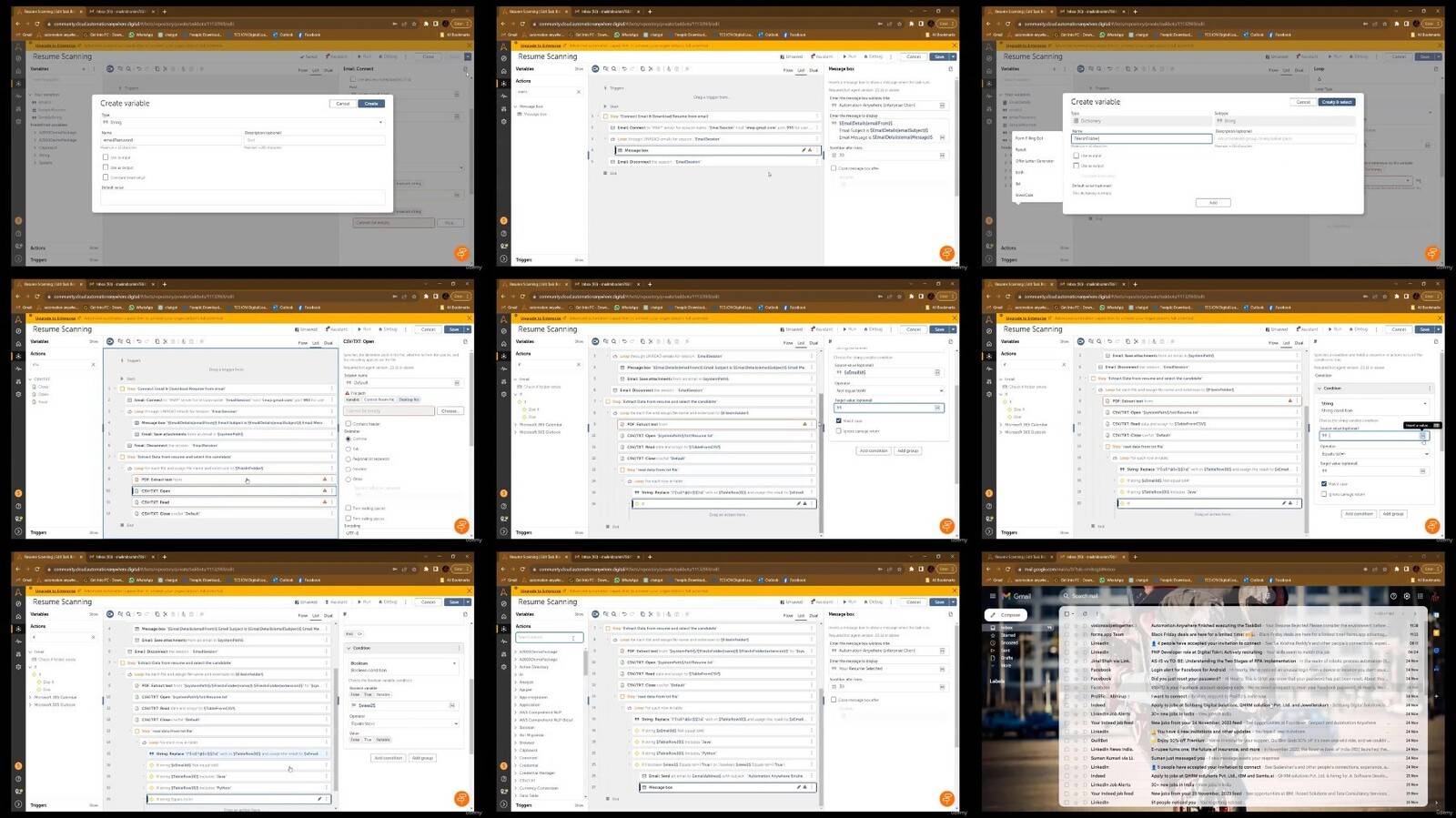Click Create in the String Create variable dialog
This screenshot has height=818, width=1456.
[371, 103]
